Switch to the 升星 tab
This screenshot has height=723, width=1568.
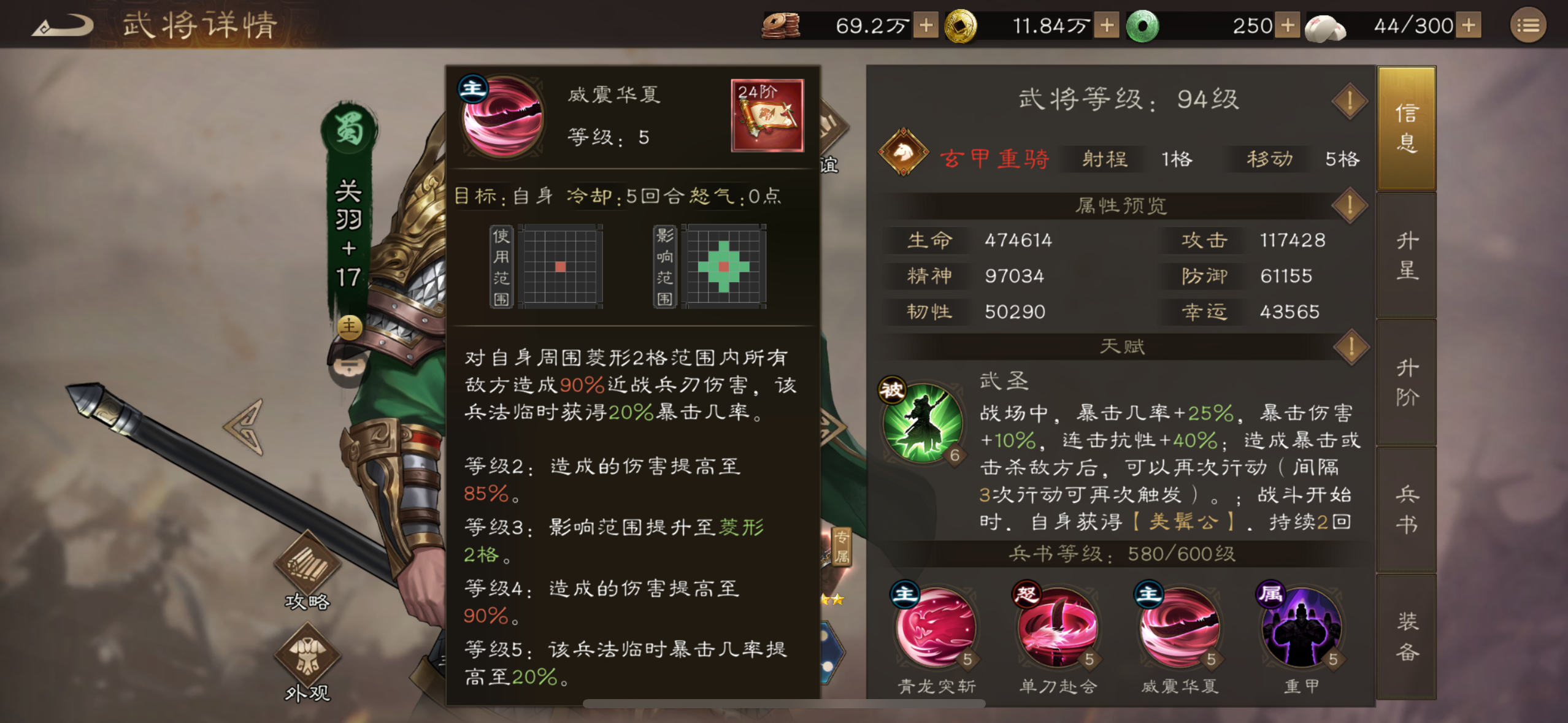(1406, 256)
